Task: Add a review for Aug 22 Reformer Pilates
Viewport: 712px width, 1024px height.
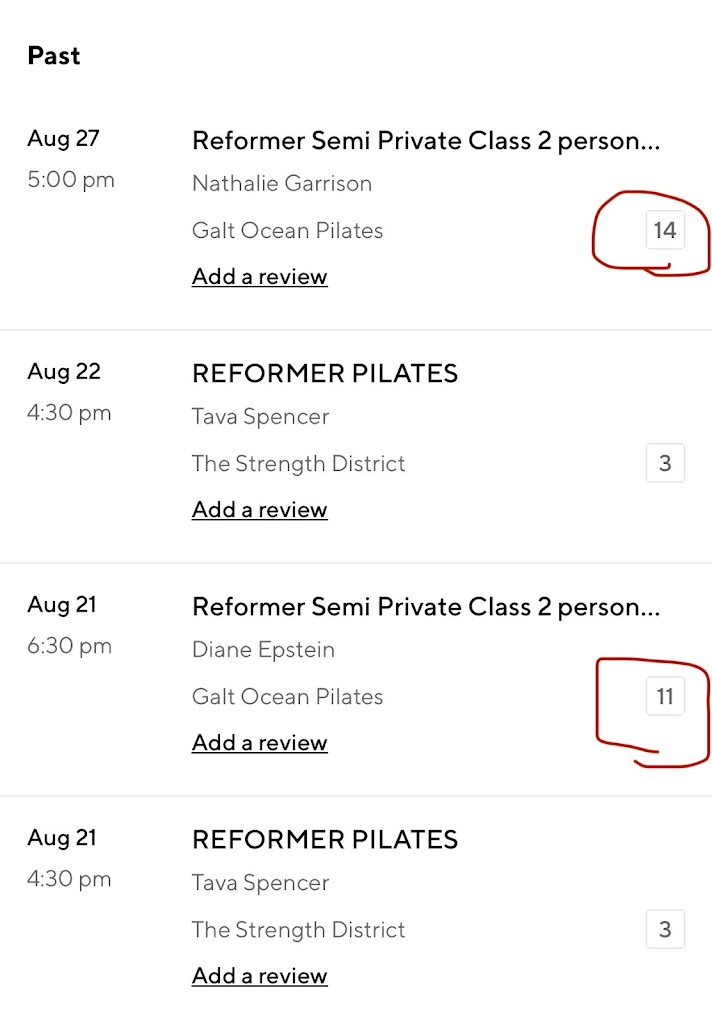Action: [x=259, y=510]
